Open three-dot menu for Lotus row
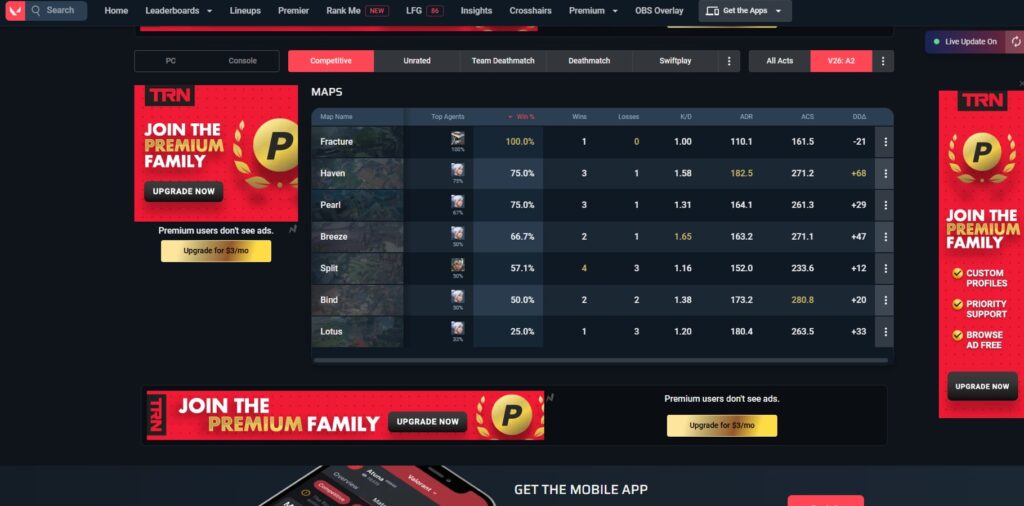Image resolution: width=1024 pixels, height=506 pixels. click(x=885, y=332)
